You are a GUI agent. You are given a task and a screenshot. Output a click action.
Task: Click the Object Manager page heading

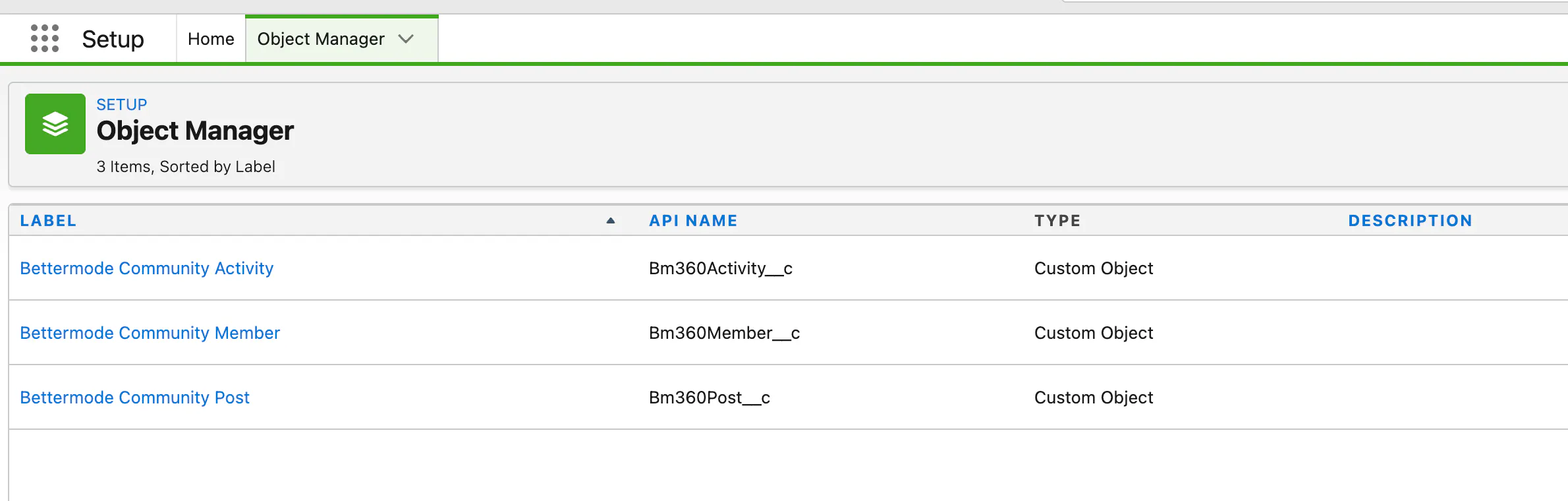pyautogui.click(x=195, y=131)
